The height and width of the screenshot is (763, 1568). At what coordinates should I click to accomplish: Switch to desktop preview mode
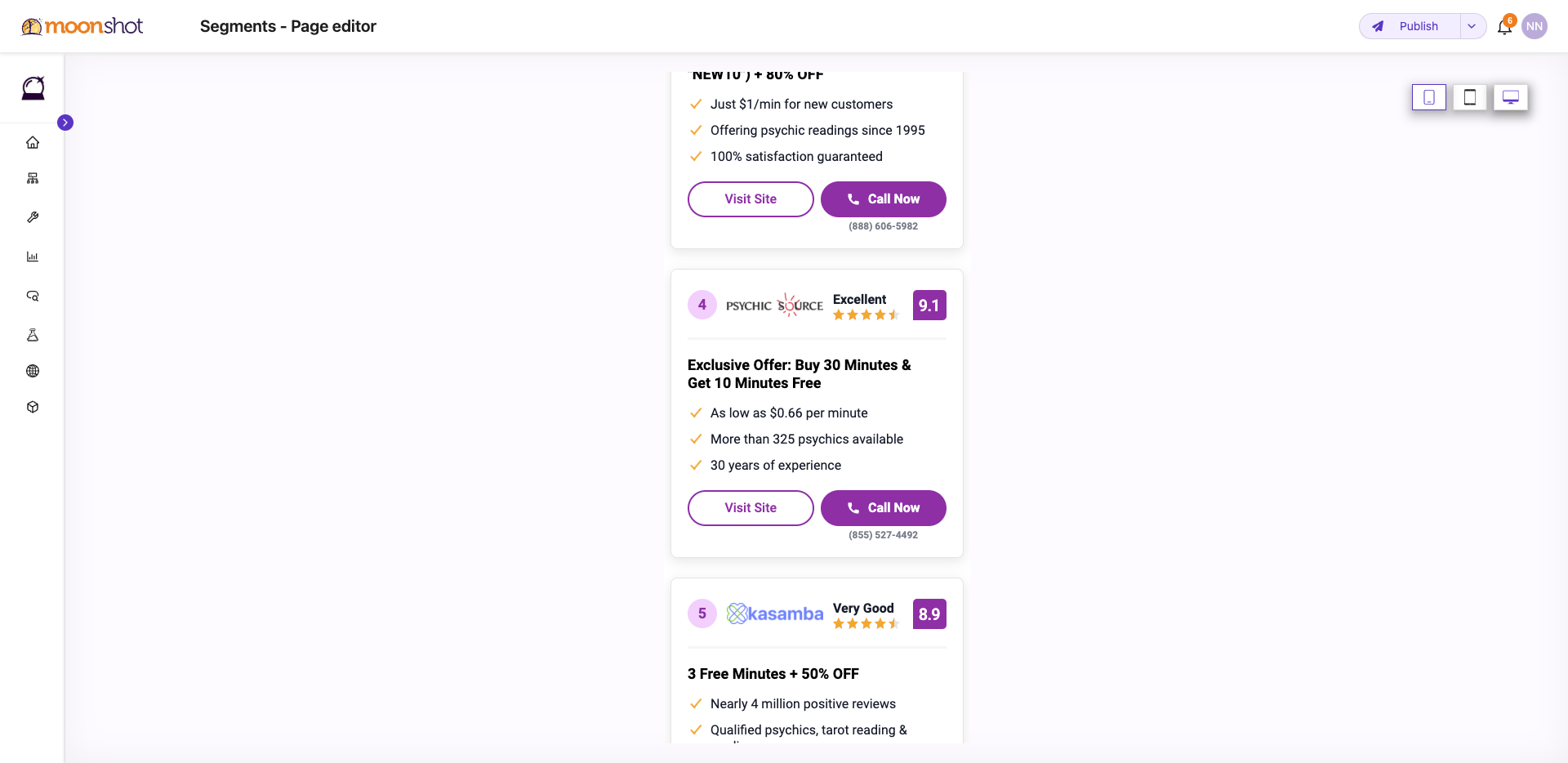tap(1511, 97)
